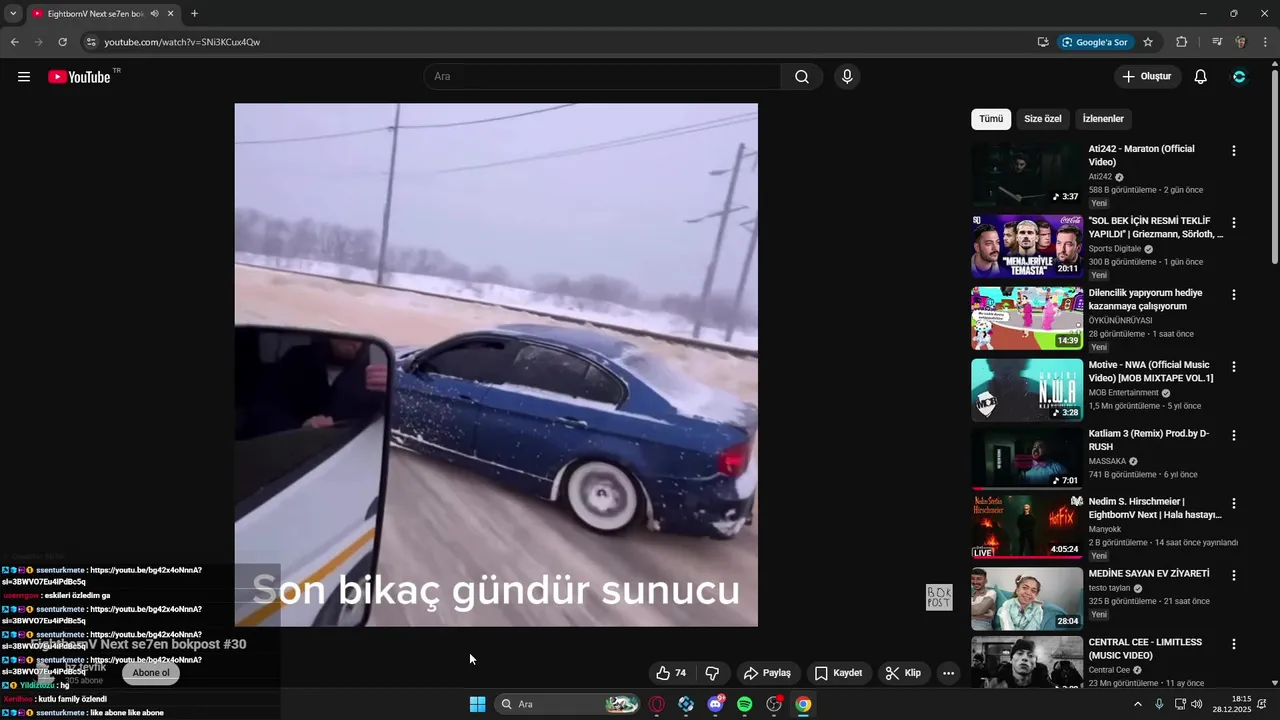Screen dimensions: 1280x720
Task: Open more actions ellipsis under the video
Action: pyautogui.click(x=948, y=673)
